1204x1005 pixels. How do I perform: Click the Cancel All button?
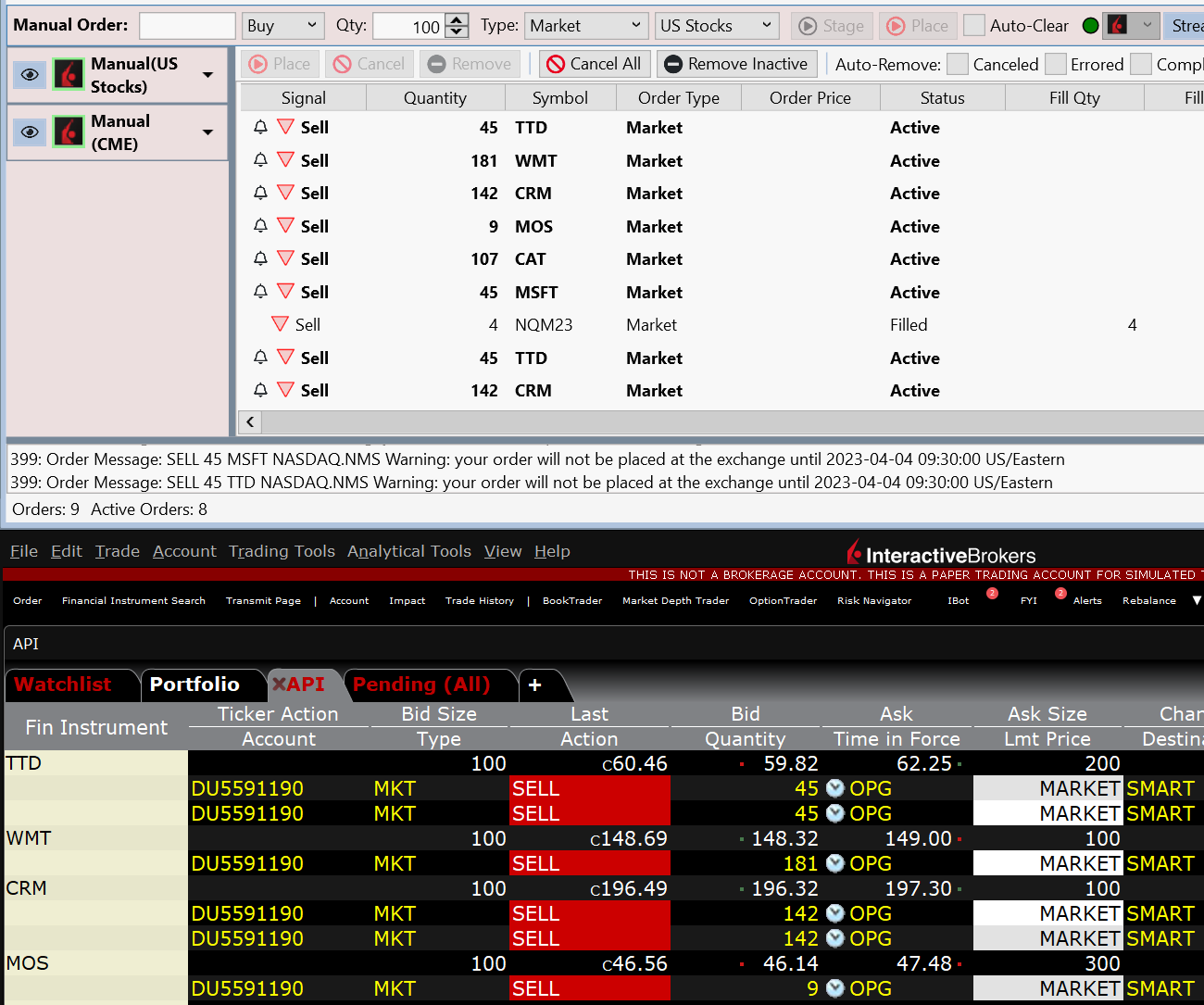pyautogui.click(x=594, y=64)
